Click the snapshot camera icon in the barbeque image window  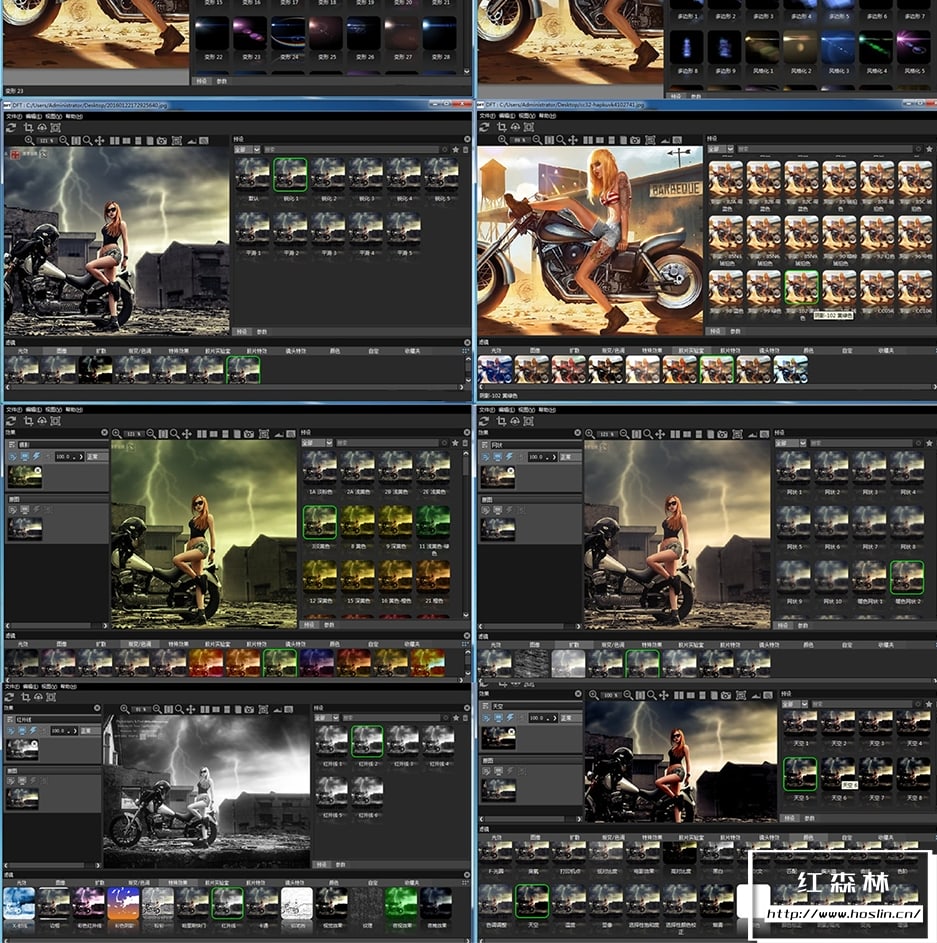[x=634, y=140]
